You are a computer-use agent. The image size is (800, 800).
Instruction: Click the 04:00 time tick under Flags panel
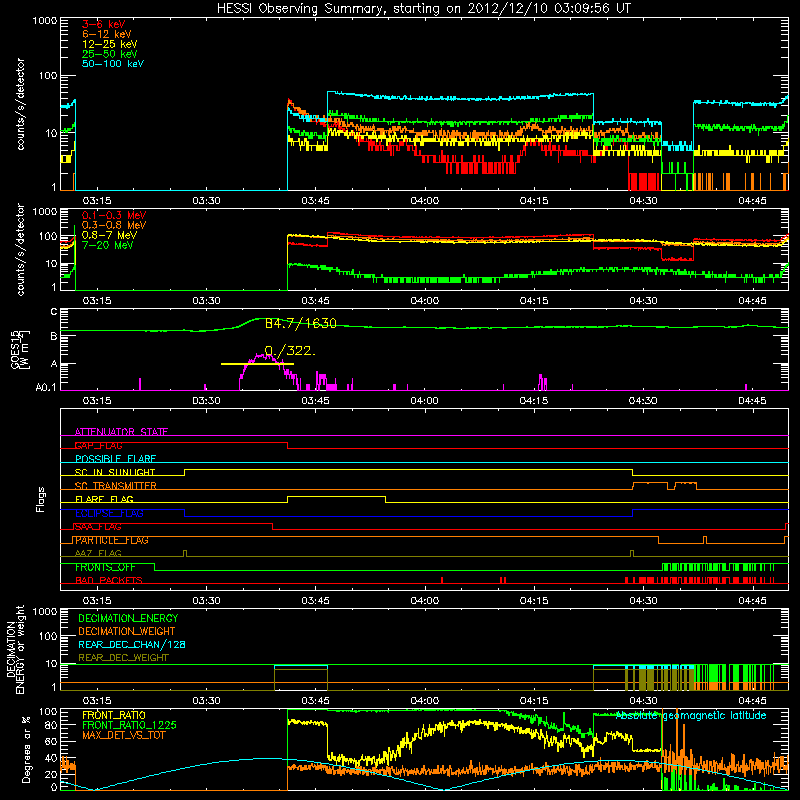[424, 600]
